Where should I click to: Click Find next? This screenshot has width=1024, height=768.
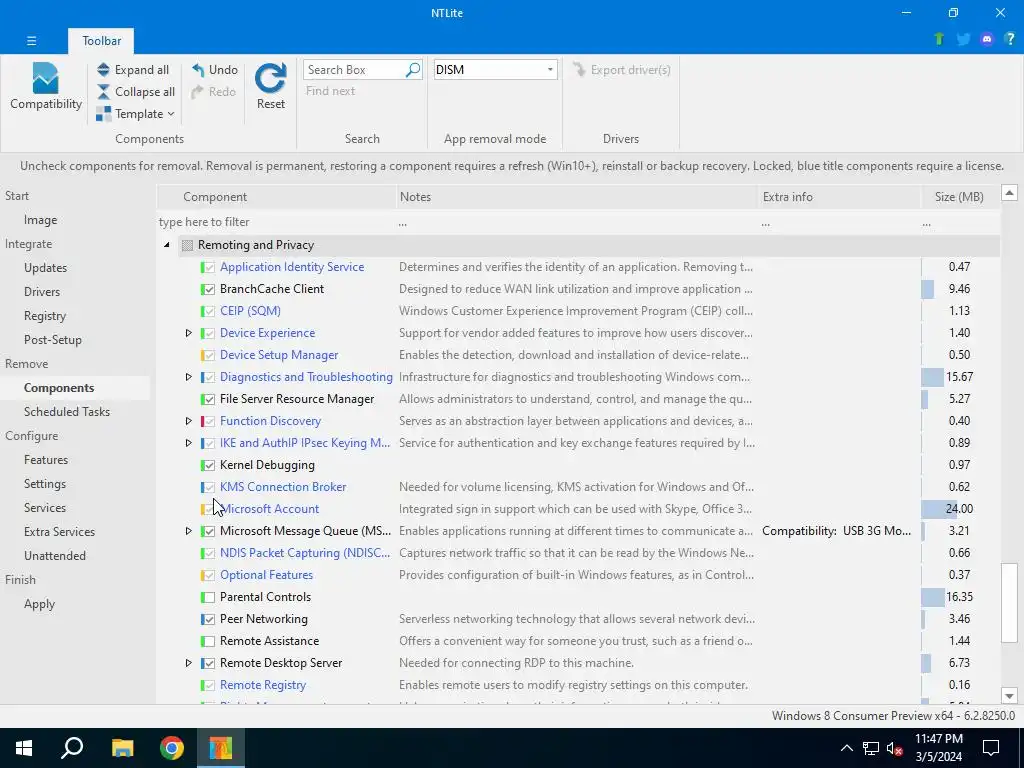[x=330, y=91]
